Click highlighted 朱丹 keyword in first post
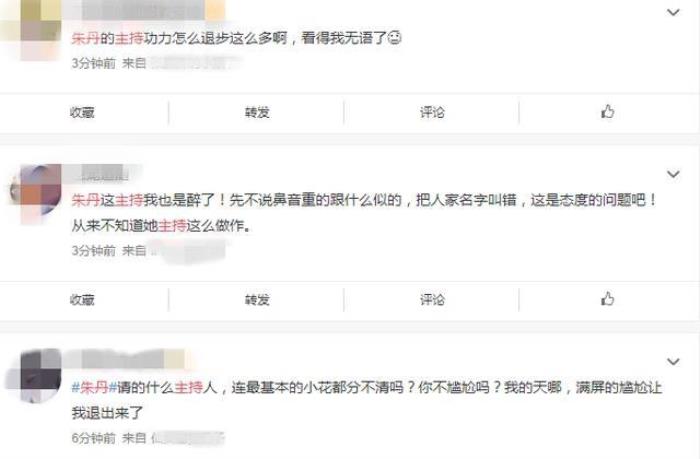700x459 pixels. 86,38
